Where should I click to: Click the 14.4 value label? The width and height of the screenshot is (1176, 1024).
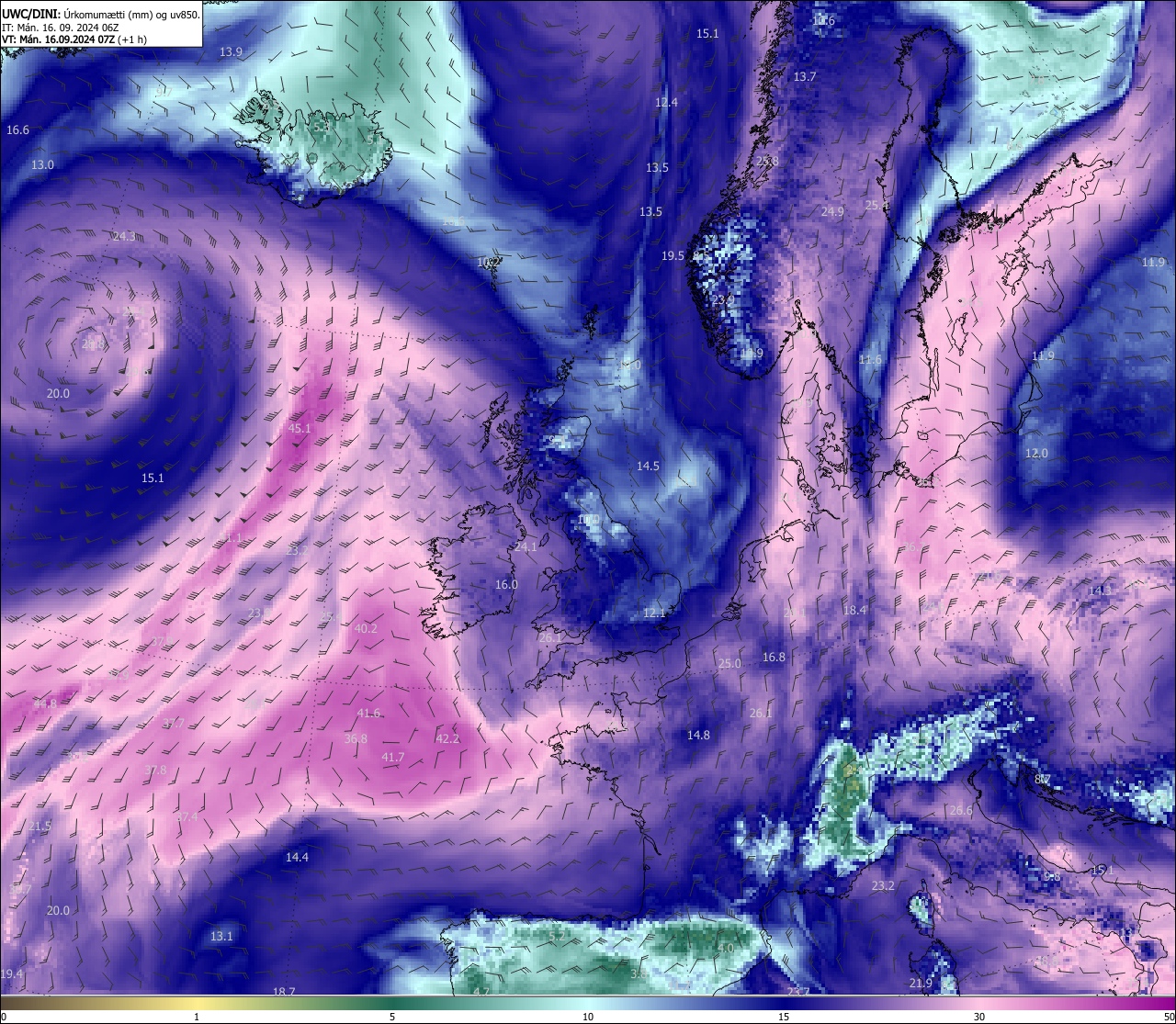click(297, 857)
